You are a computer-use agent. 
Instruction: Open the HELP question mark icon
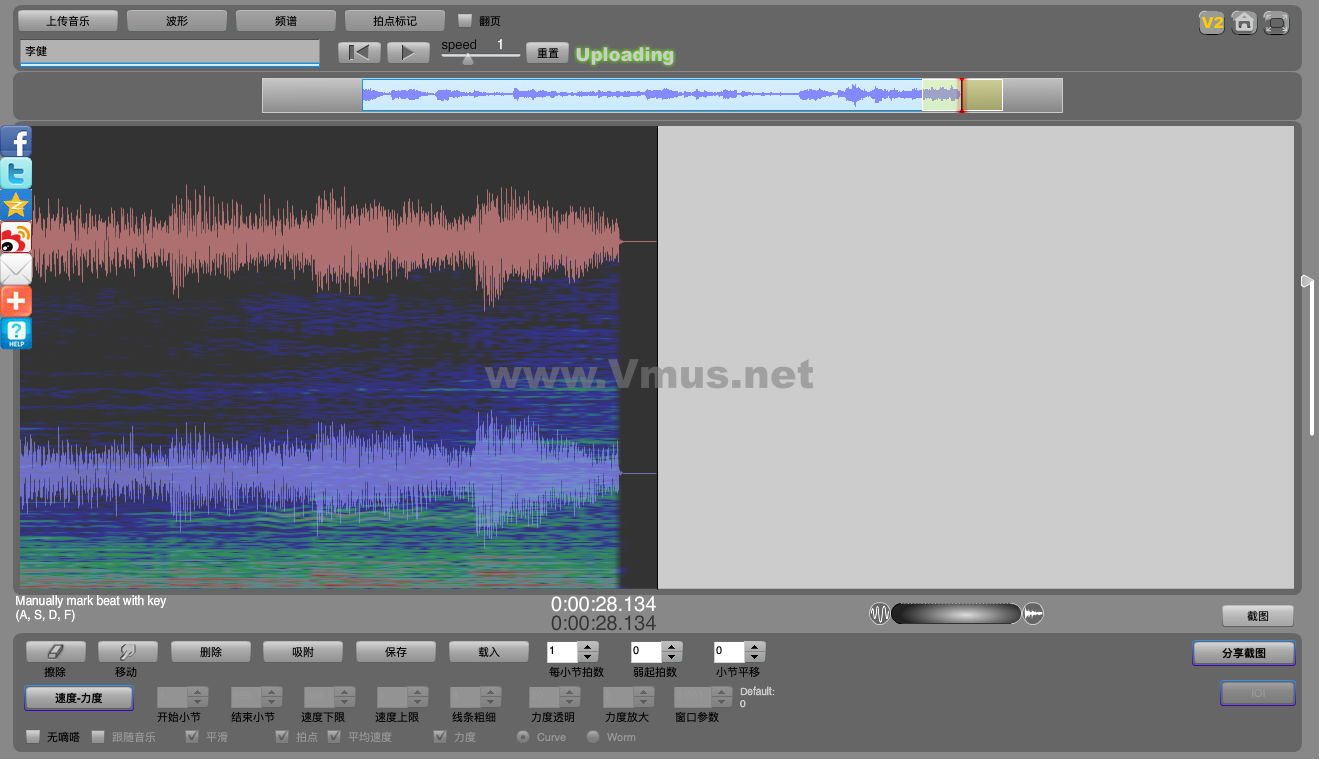pos(16,333)
